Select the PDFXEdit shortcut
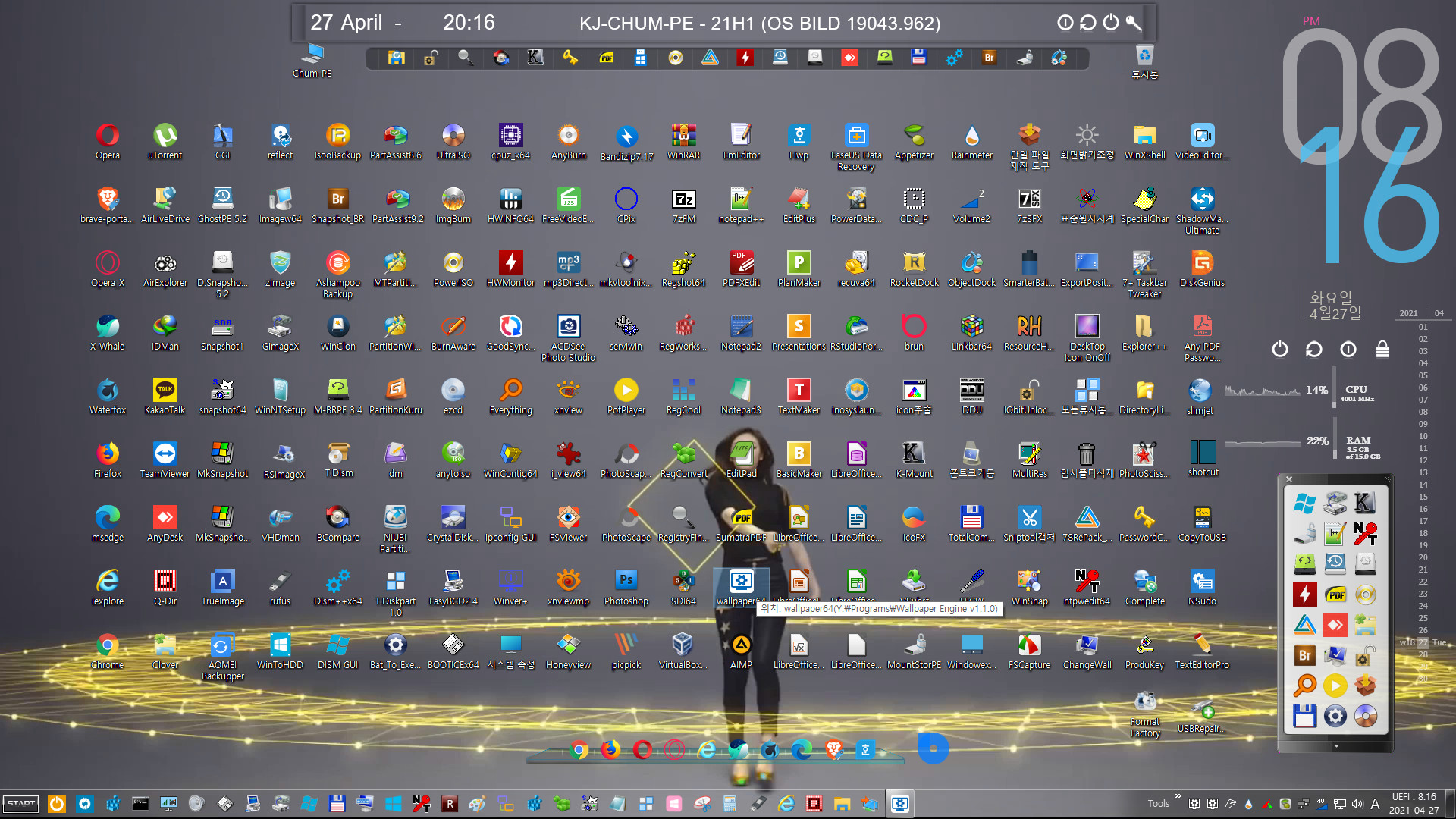Viewport: 1456px width, 819px height. click(741, 269)
